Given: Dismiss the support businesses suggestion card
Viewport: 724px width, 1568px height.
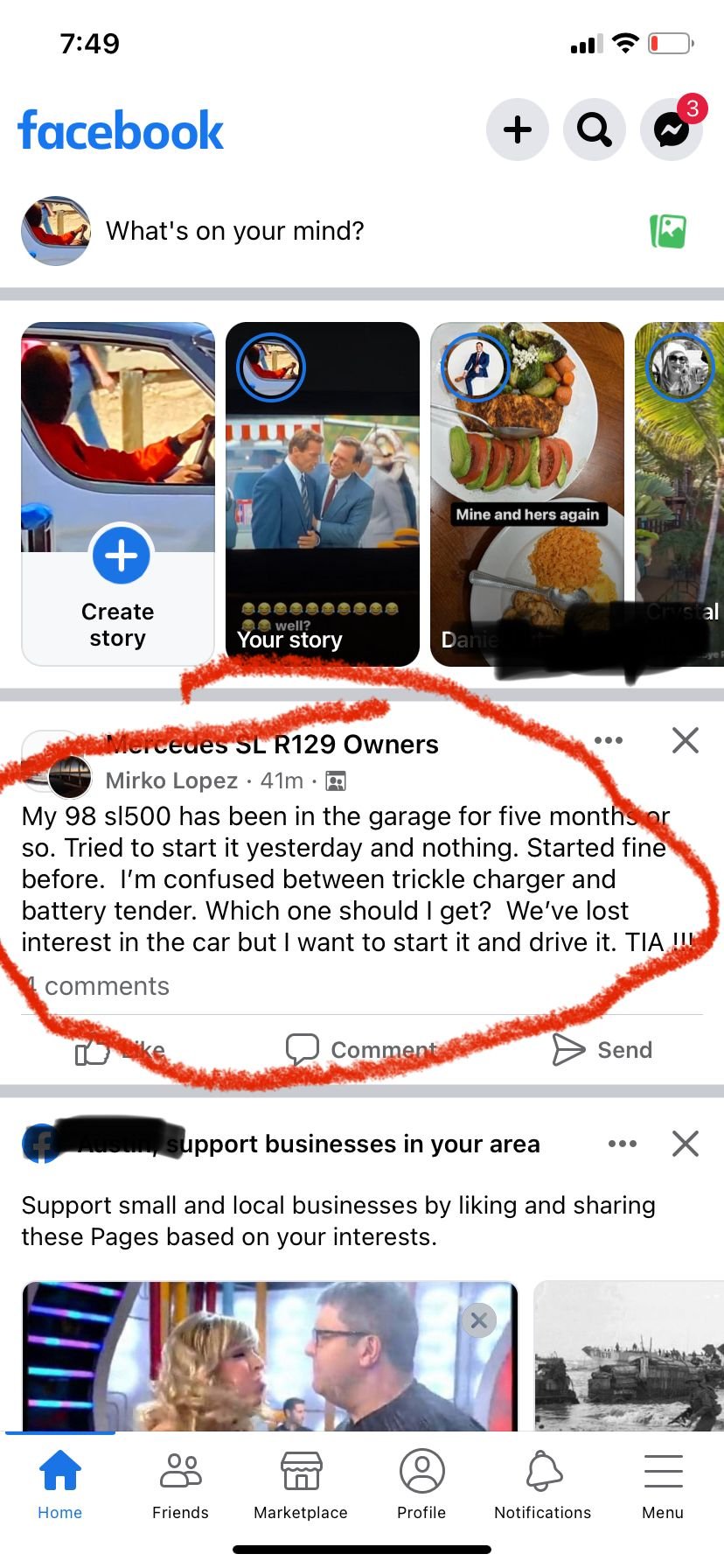Looking at the screenshot, I should tap(686, 1144).
